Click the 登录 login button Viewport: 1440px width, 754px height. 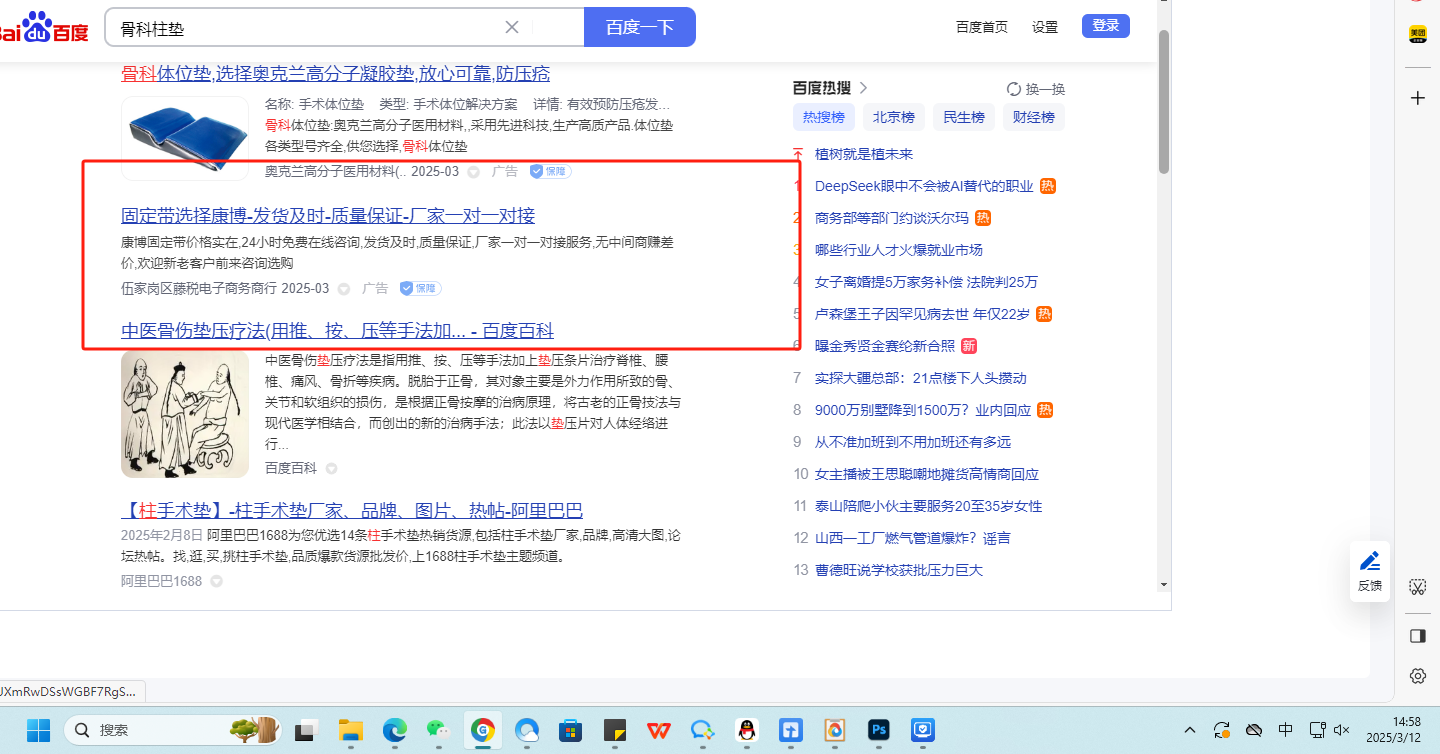1105,26
